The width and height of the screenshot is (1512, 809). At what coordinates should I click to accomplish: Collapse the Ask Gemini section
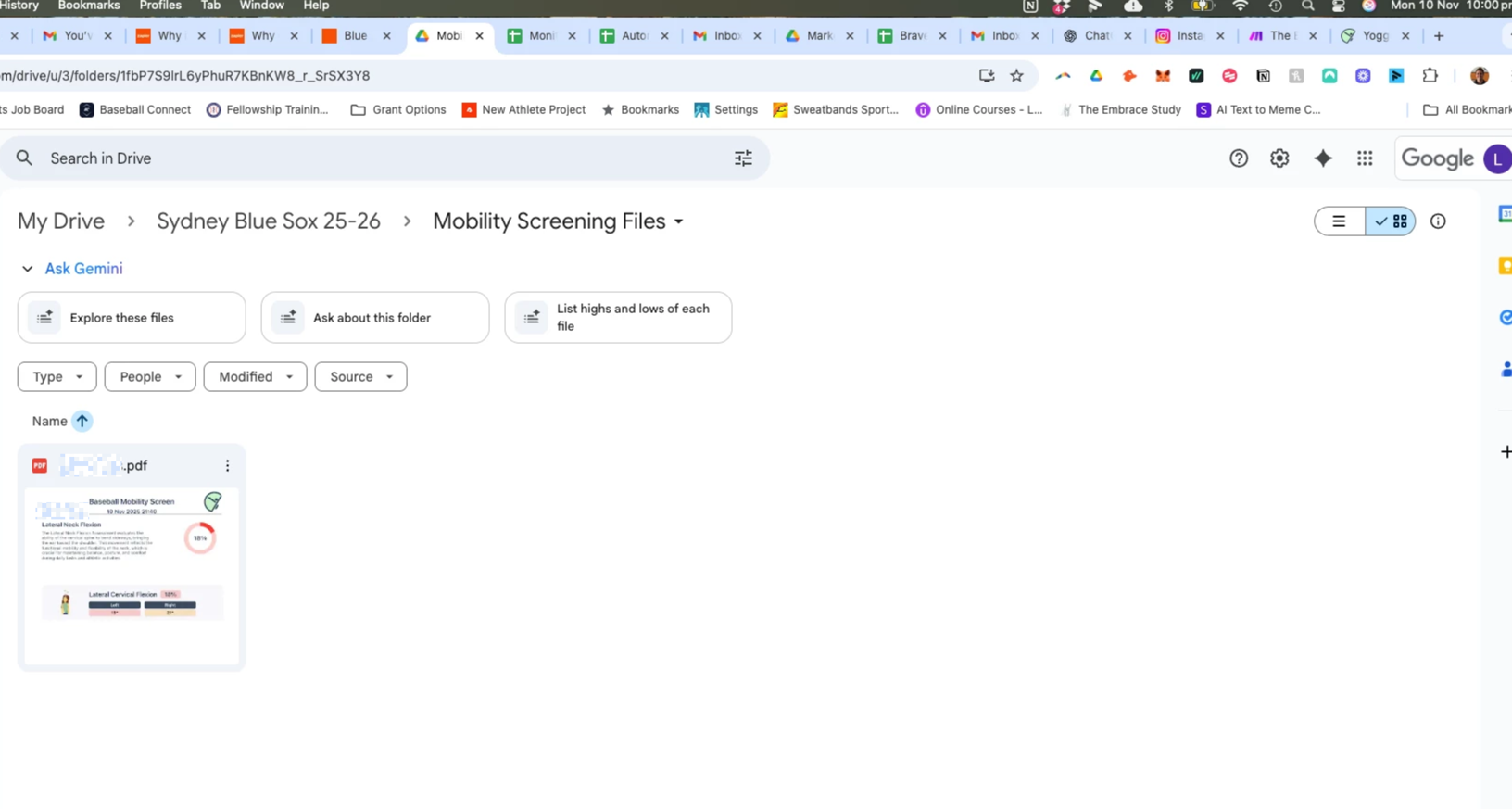click(x=28, y=269)
